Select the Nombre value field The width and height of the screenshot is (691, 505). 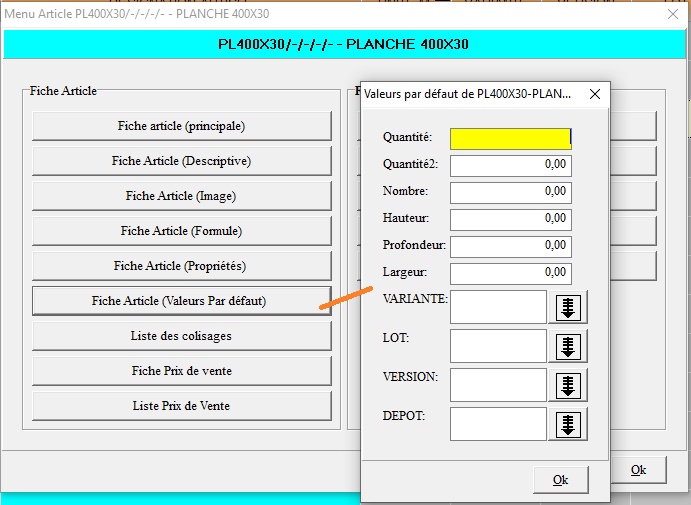tap(510, 192)
